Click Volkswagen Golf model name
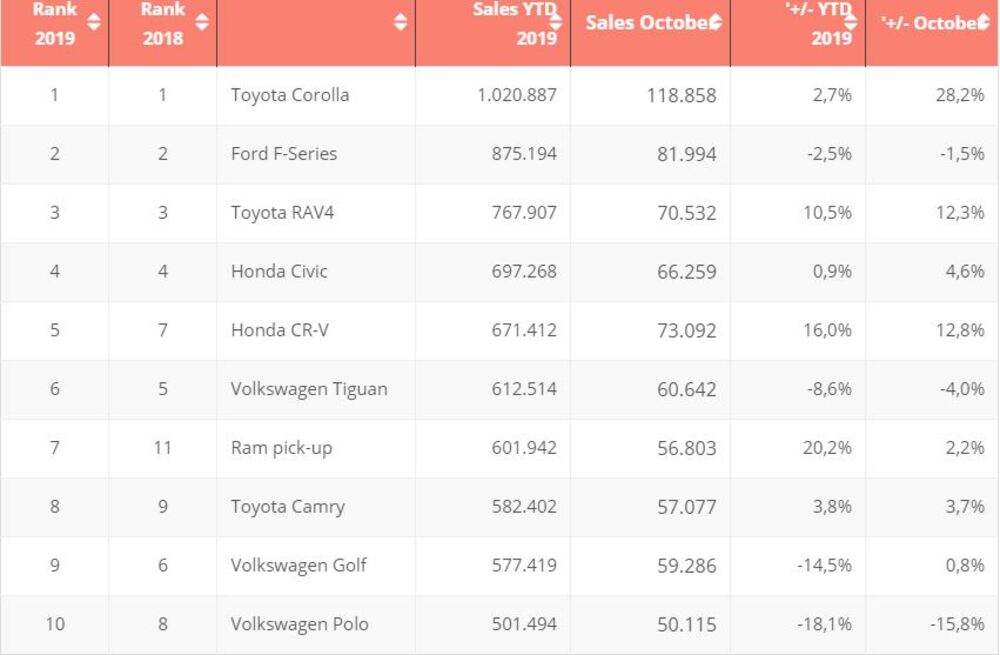The width and height of the screenshot is (1000, 655). click(299, 565)
